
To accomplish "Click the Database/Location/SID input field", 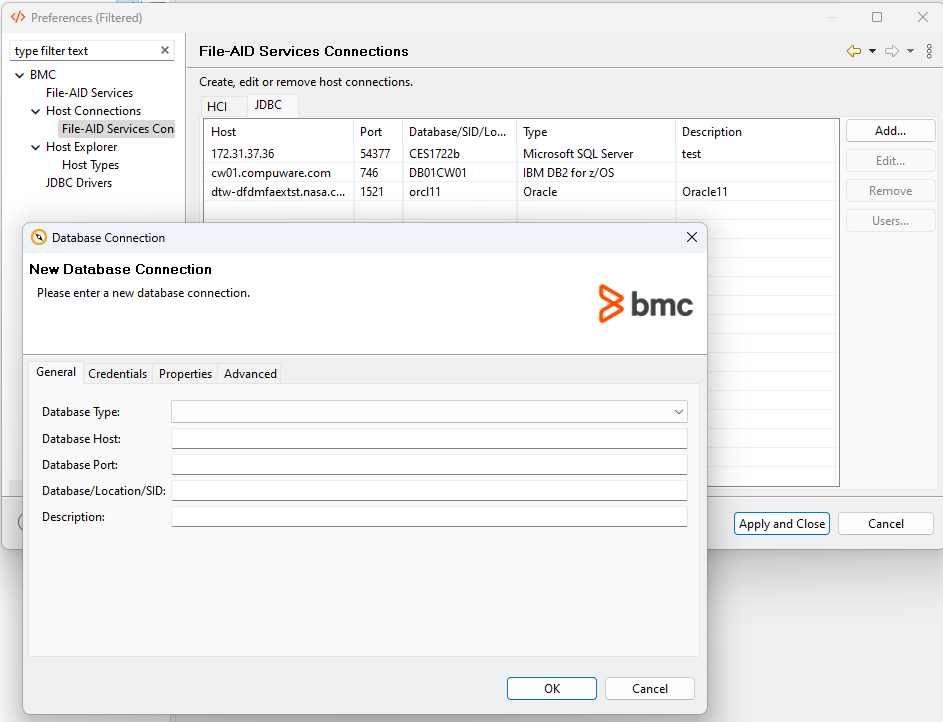I will tap(429, 491).
